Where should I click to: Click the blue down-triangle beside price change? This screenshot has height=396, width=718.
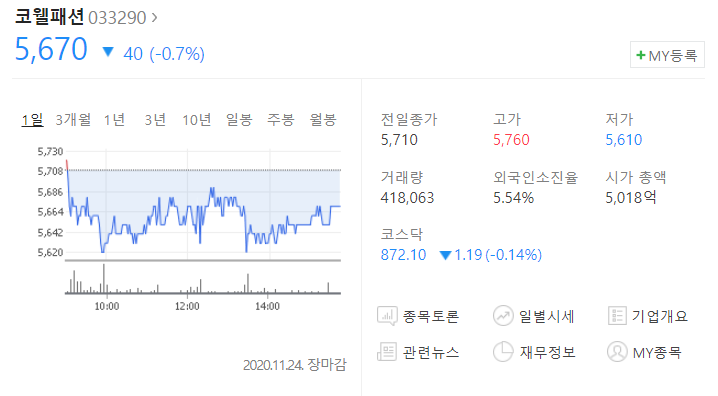point(108,52)
